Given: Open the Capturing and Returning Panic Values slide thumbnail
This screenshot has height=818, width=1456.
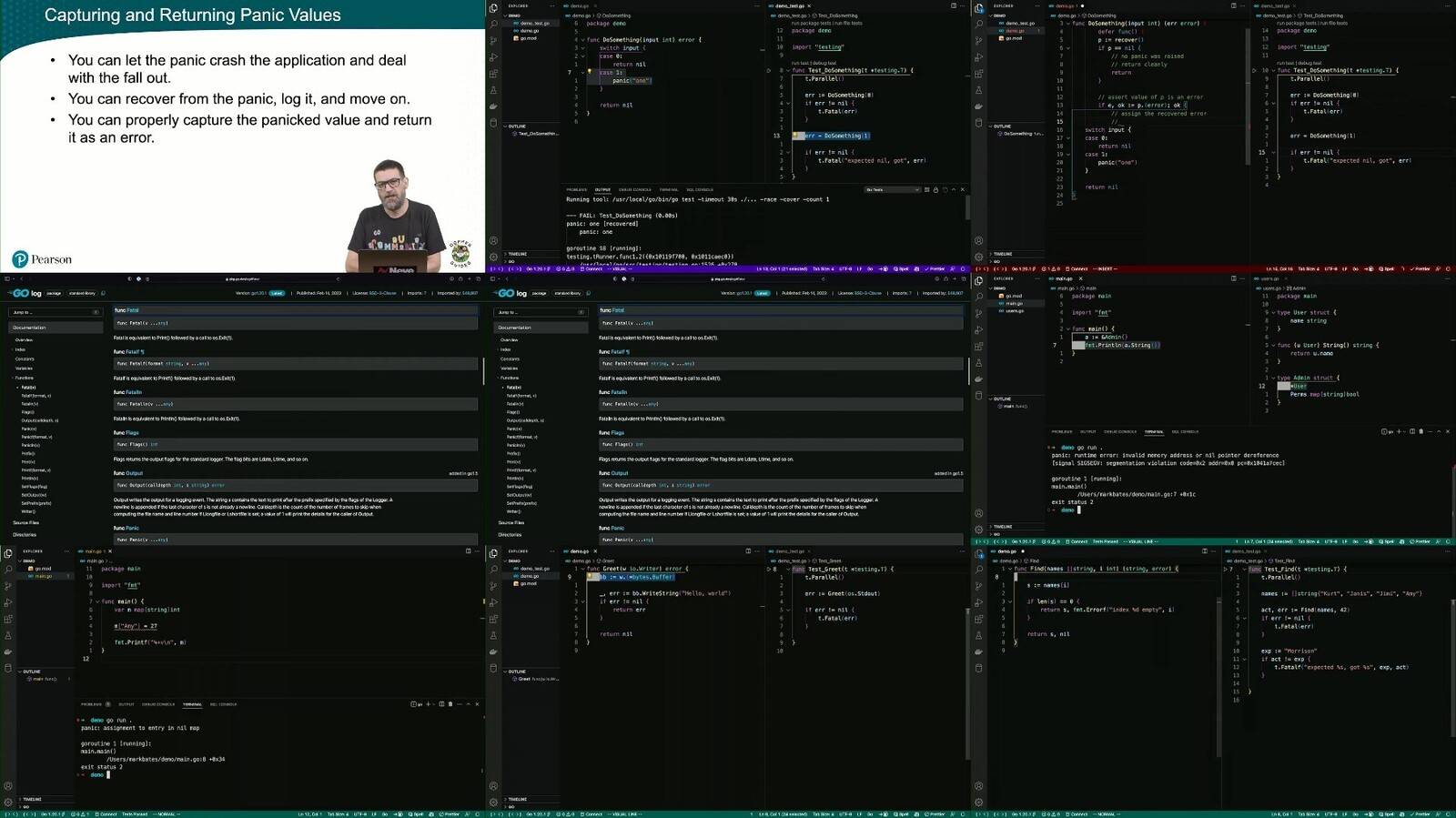Looking at the screenshot, I should (x=242, y=136).
